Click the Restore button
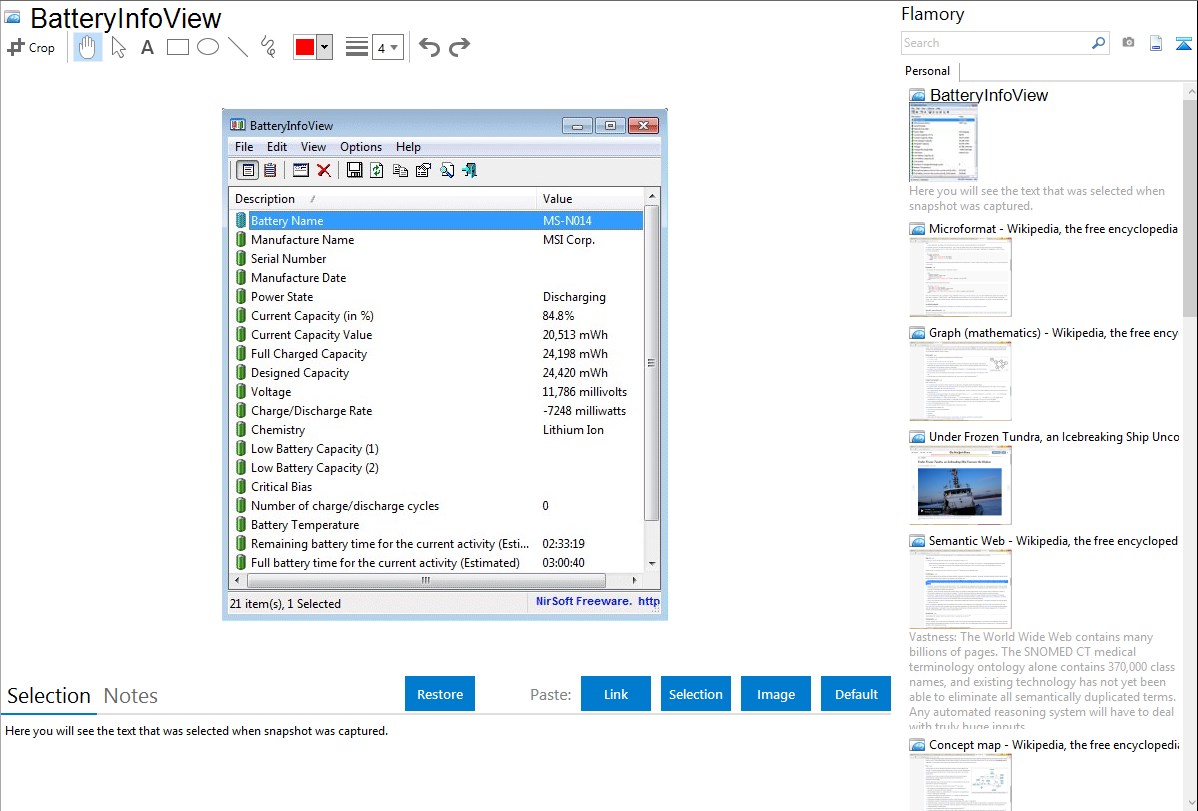The height and width of the screenshot is (811, 1198). (440, 694)
